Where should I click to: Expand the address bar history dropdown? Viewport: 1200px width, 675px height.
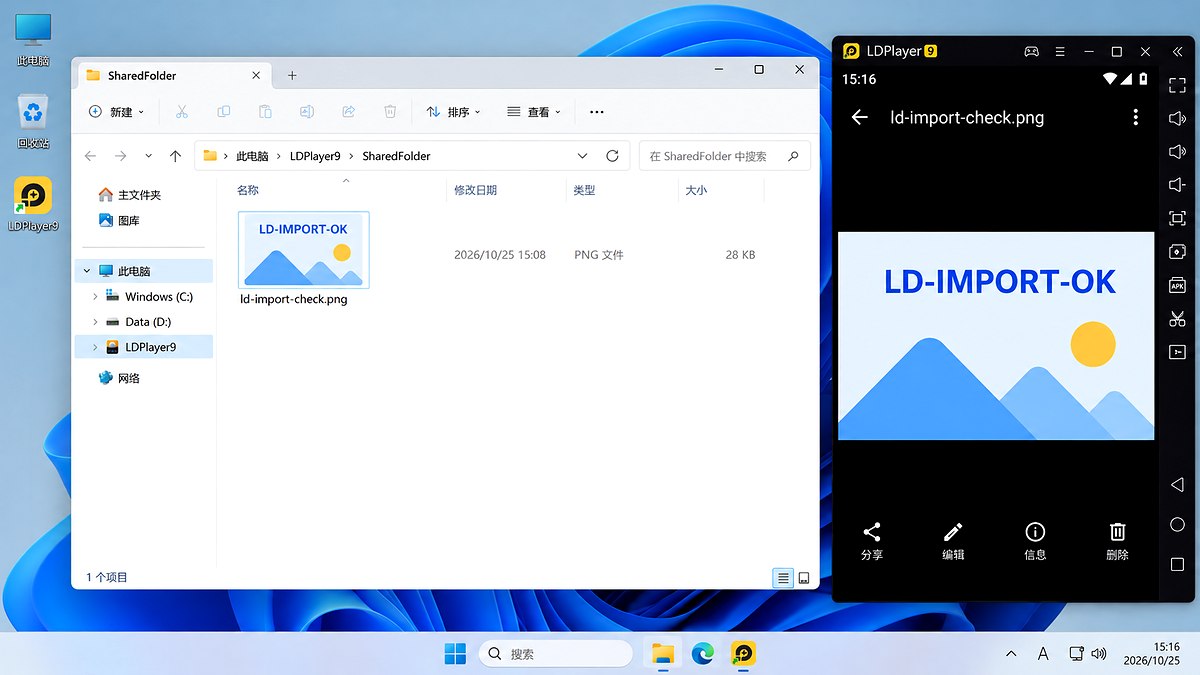point(583,156)
